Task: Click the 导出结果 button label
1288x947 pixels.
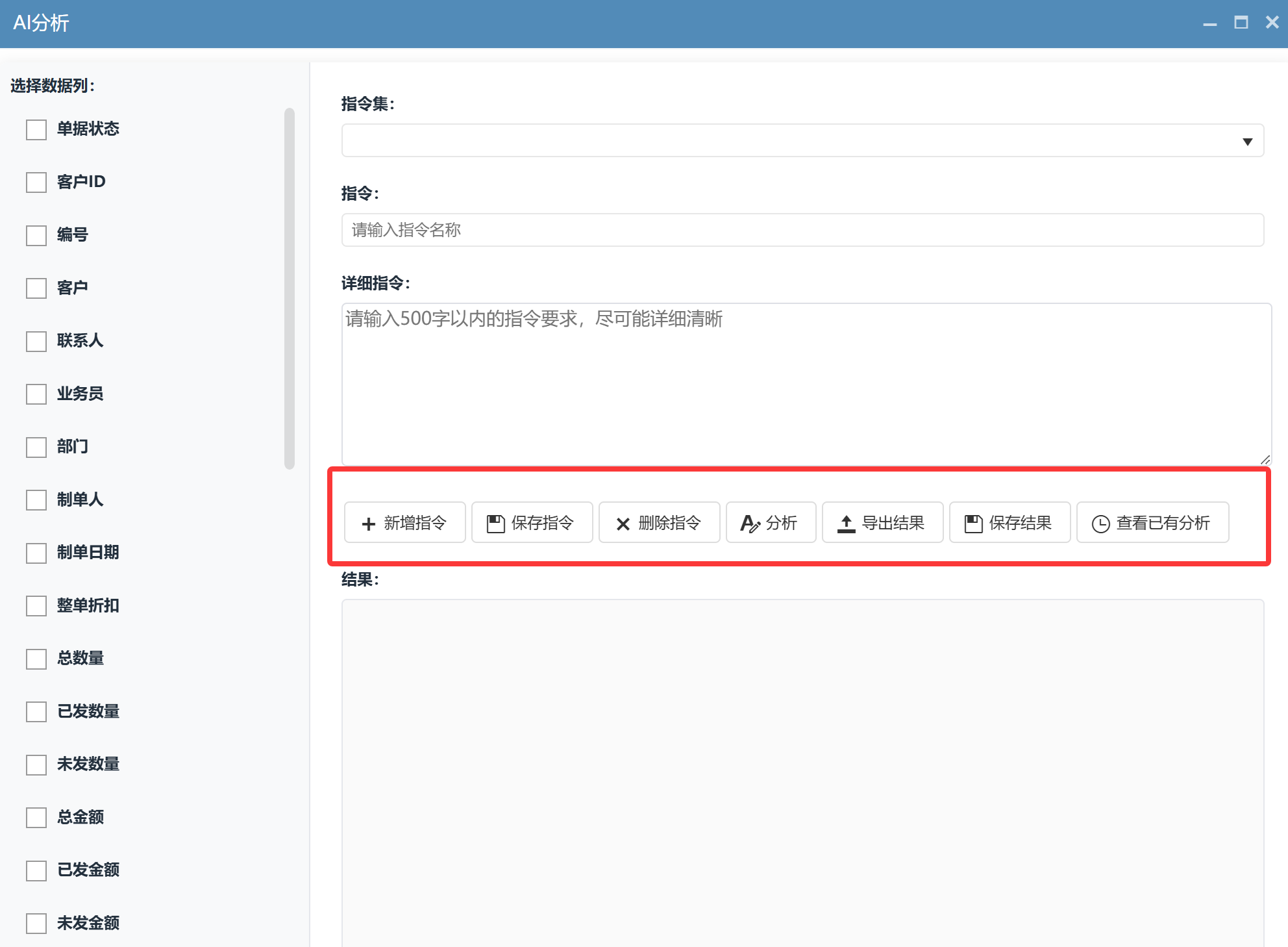Action: [x=893, y=523]
